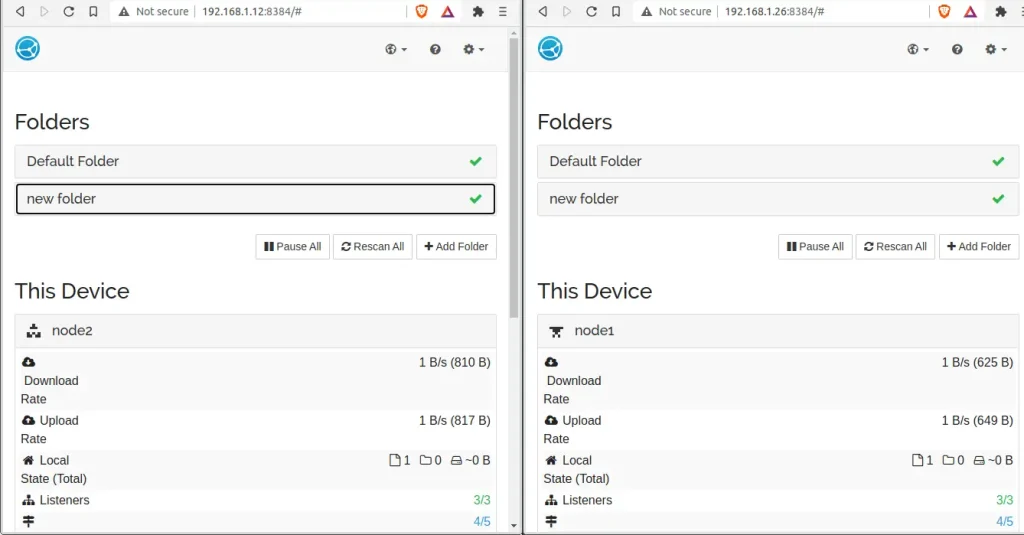Expand Default Folder in left window

tap(255, 161)
